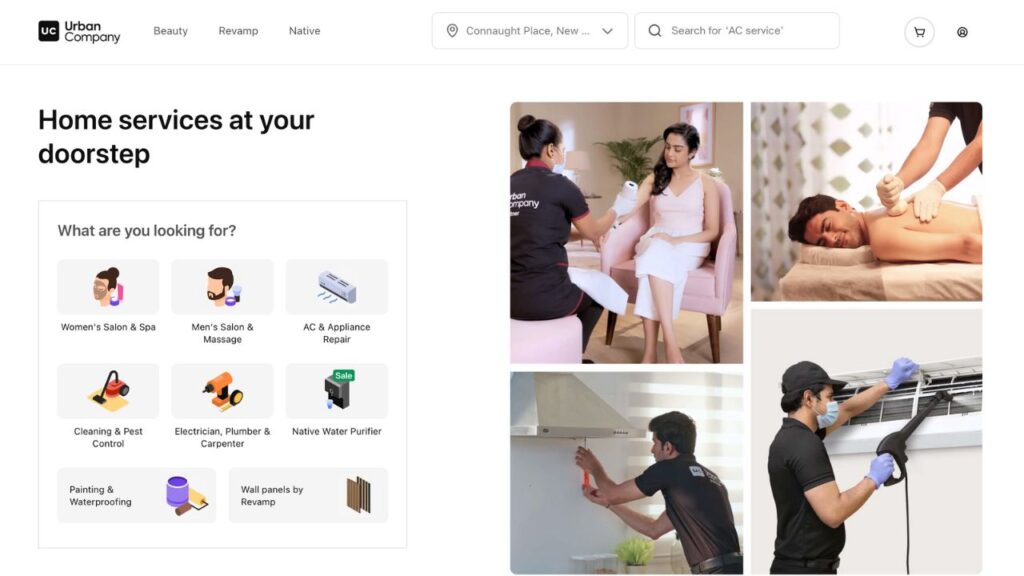Screen dimensions: 1024x576
Task: Click the search magnifier icon
Action: 654,31
